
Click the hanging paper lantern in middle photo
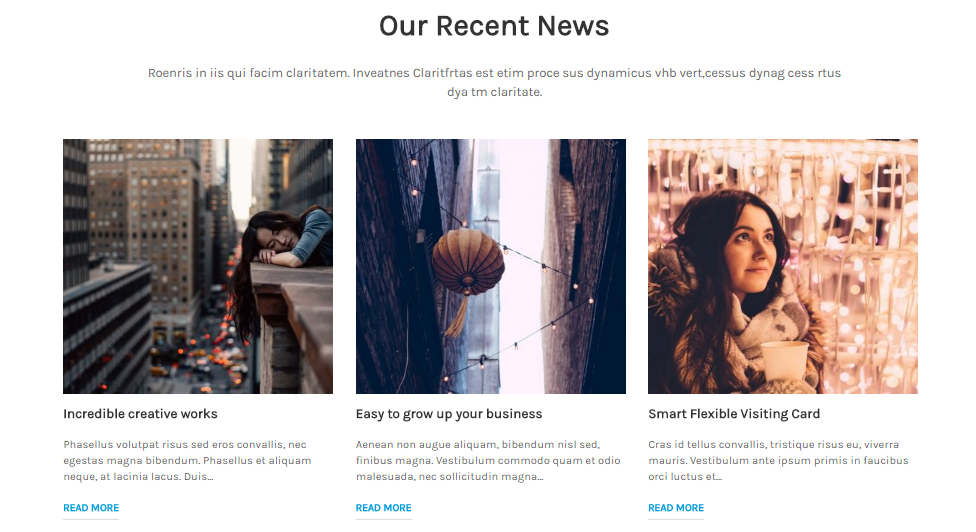[468, 261]
